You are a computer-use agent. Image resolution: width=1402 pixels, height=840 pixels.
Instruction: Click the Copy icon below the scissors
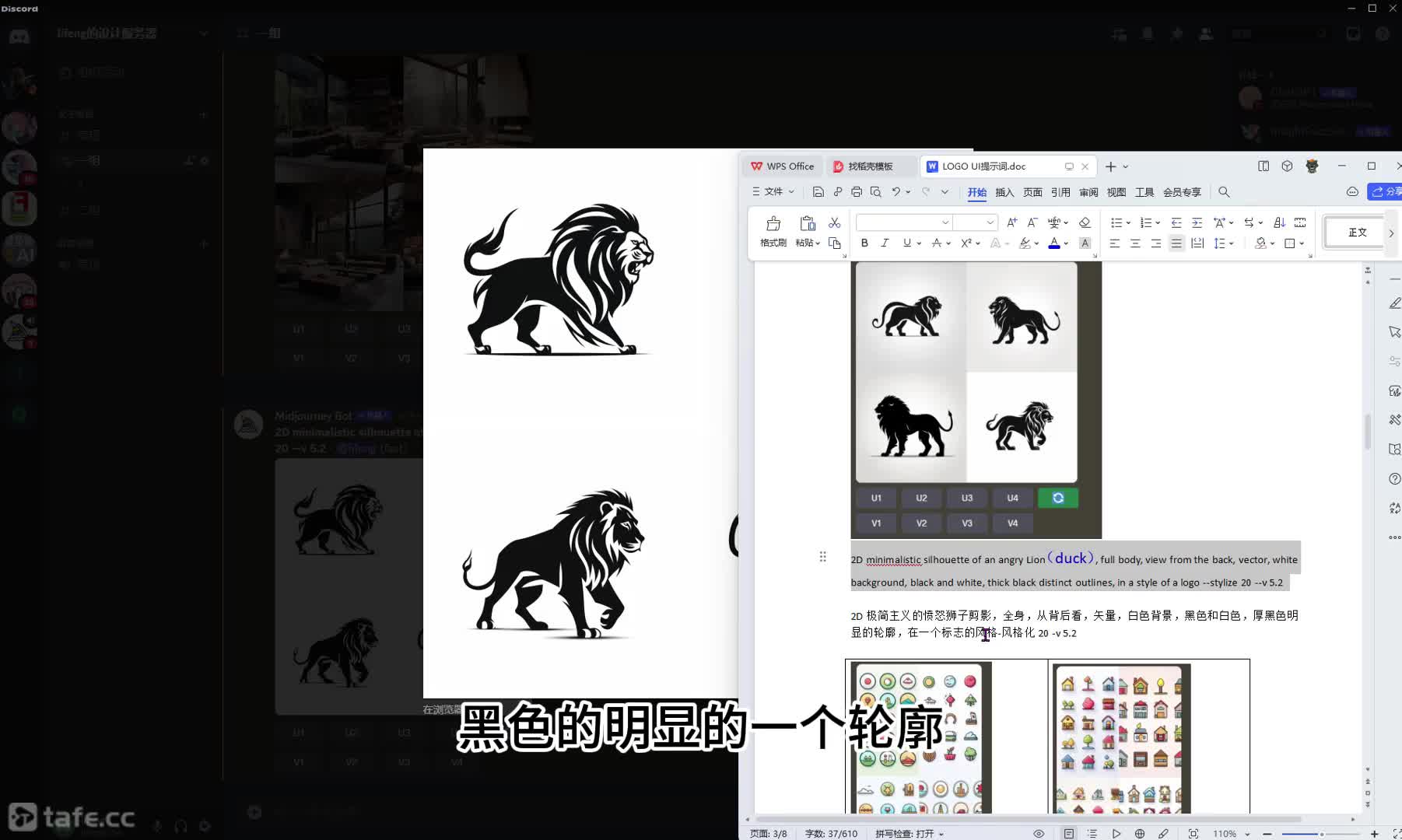(834, 243)
